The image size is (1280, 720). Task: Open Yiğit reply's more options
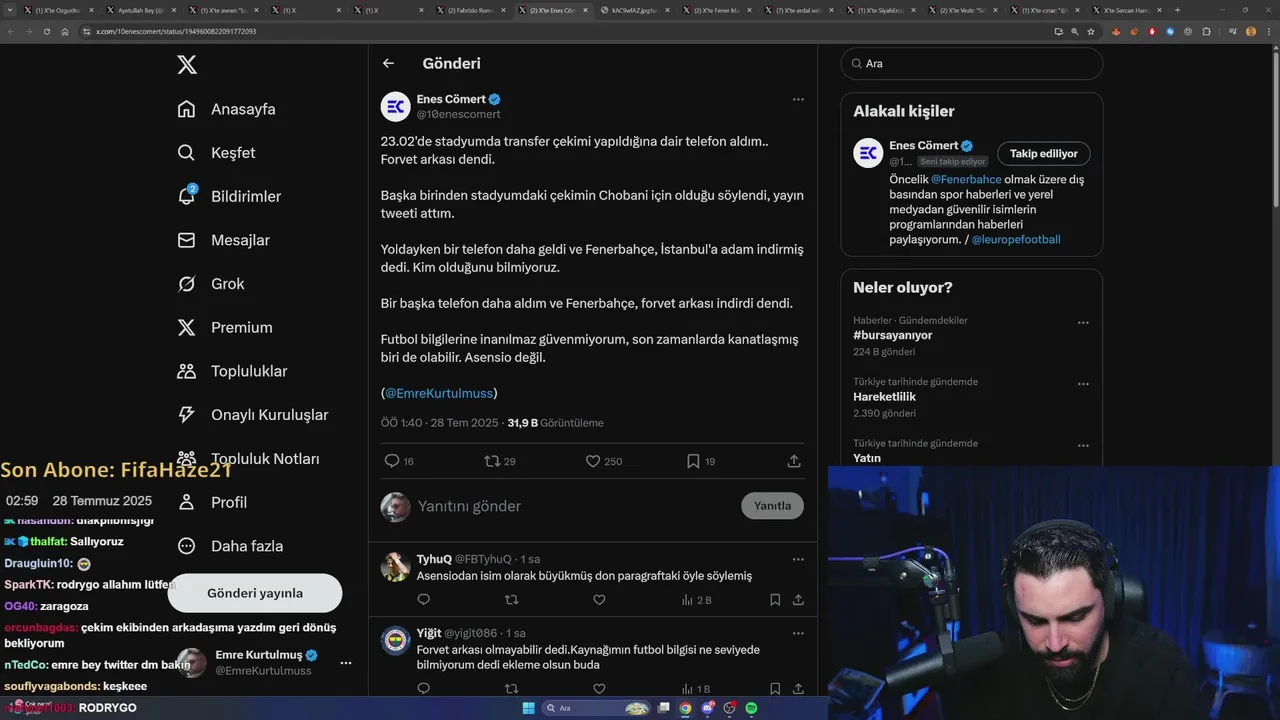pos(798,633)
